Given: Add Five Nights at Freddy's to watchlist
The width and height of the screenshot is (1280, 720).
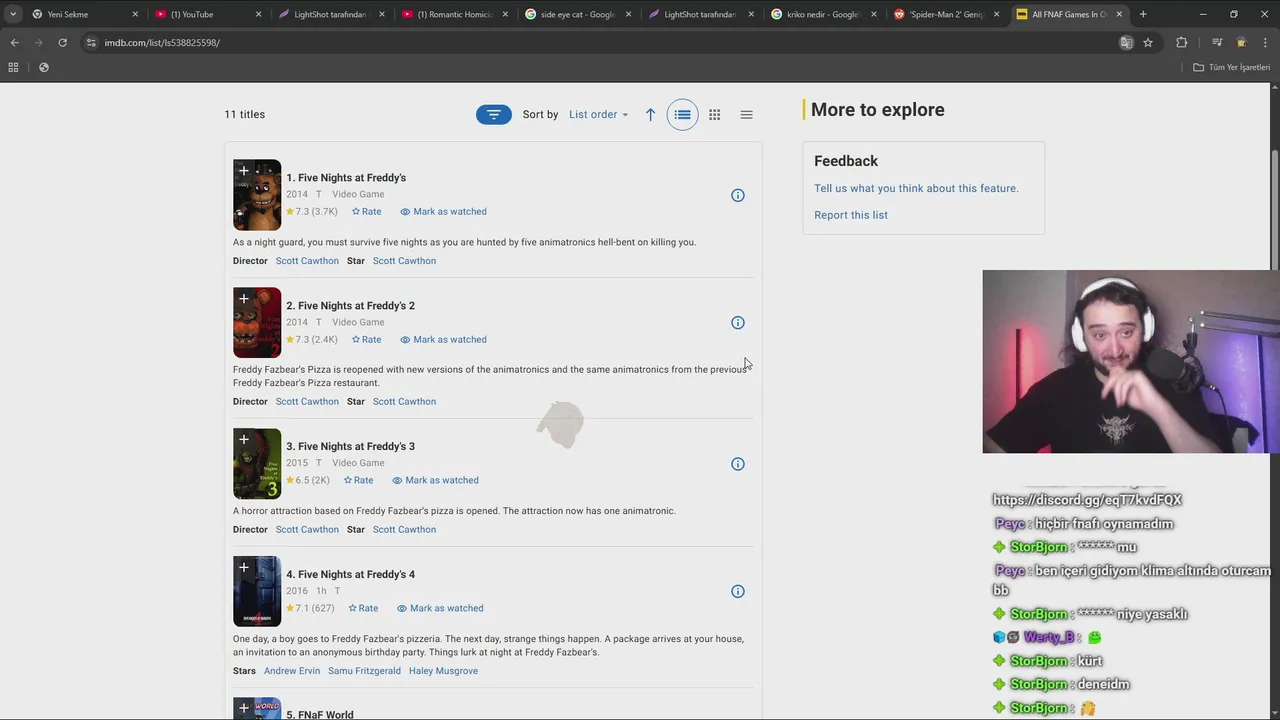Looking at the screenshot, I should 243,171.
